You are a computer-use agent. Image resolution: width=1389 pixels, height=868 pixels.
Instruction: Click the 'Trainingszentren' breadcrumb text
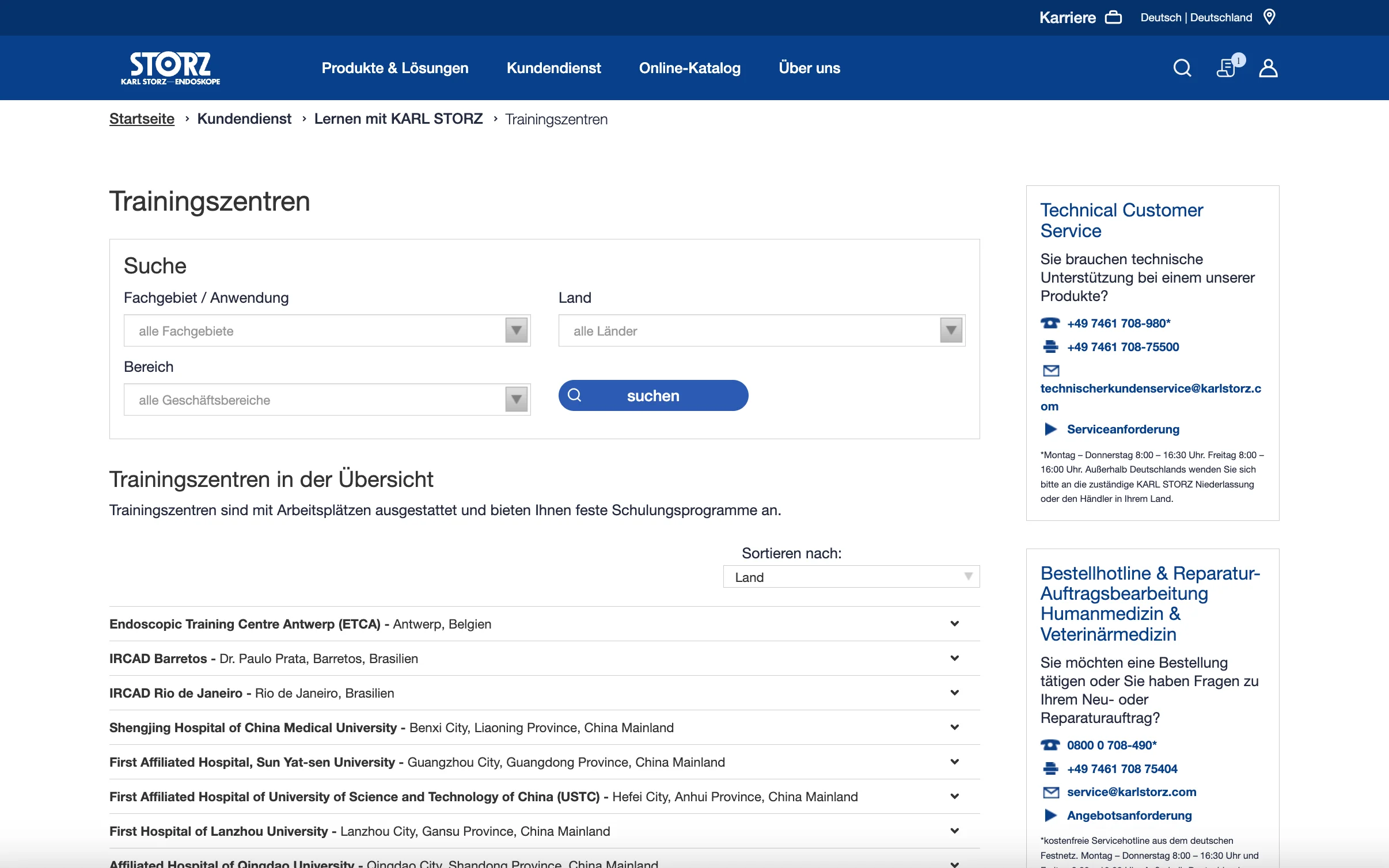tap(556, 119)
